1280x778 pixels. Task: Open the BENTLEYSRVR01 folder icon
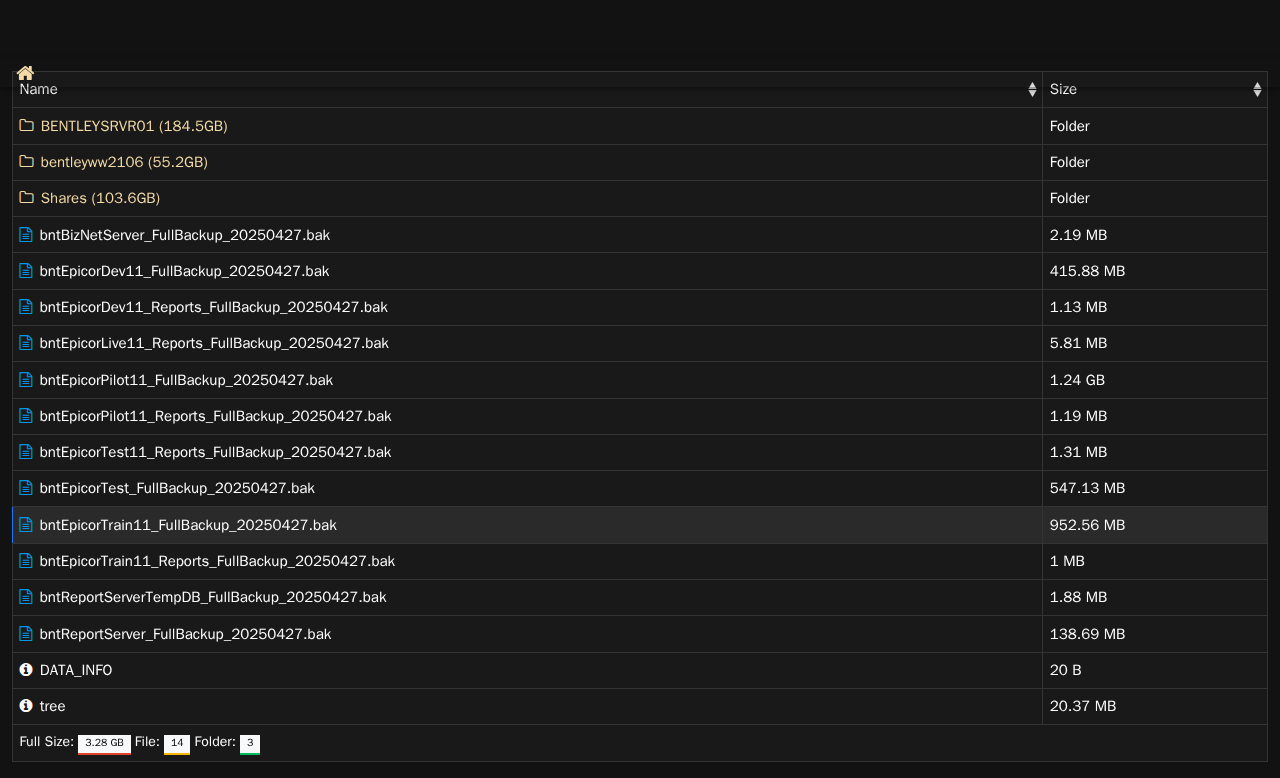pyautogui.click(x=27, y=126)
